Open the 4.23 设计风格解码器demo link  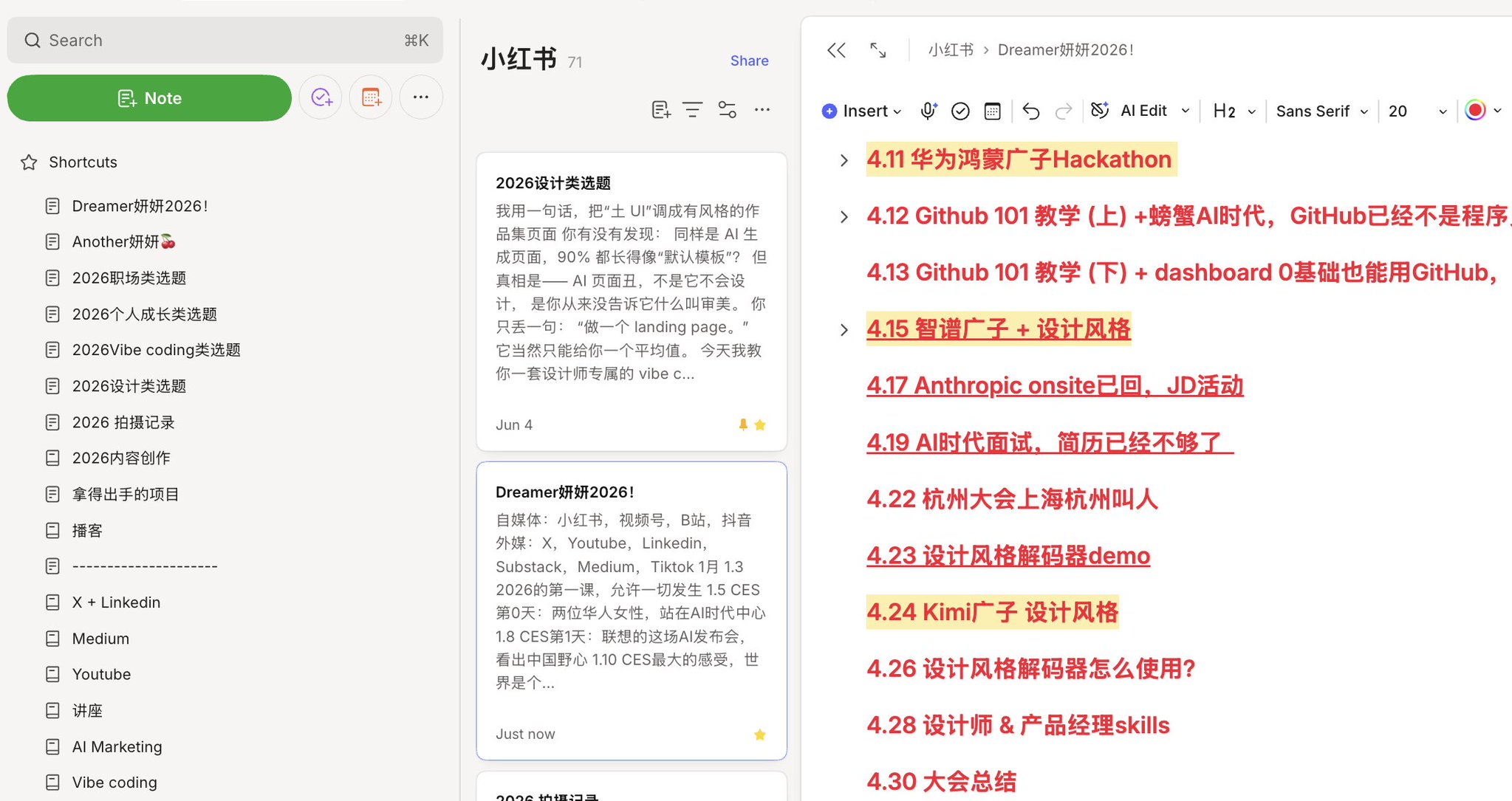point(1008,555)
